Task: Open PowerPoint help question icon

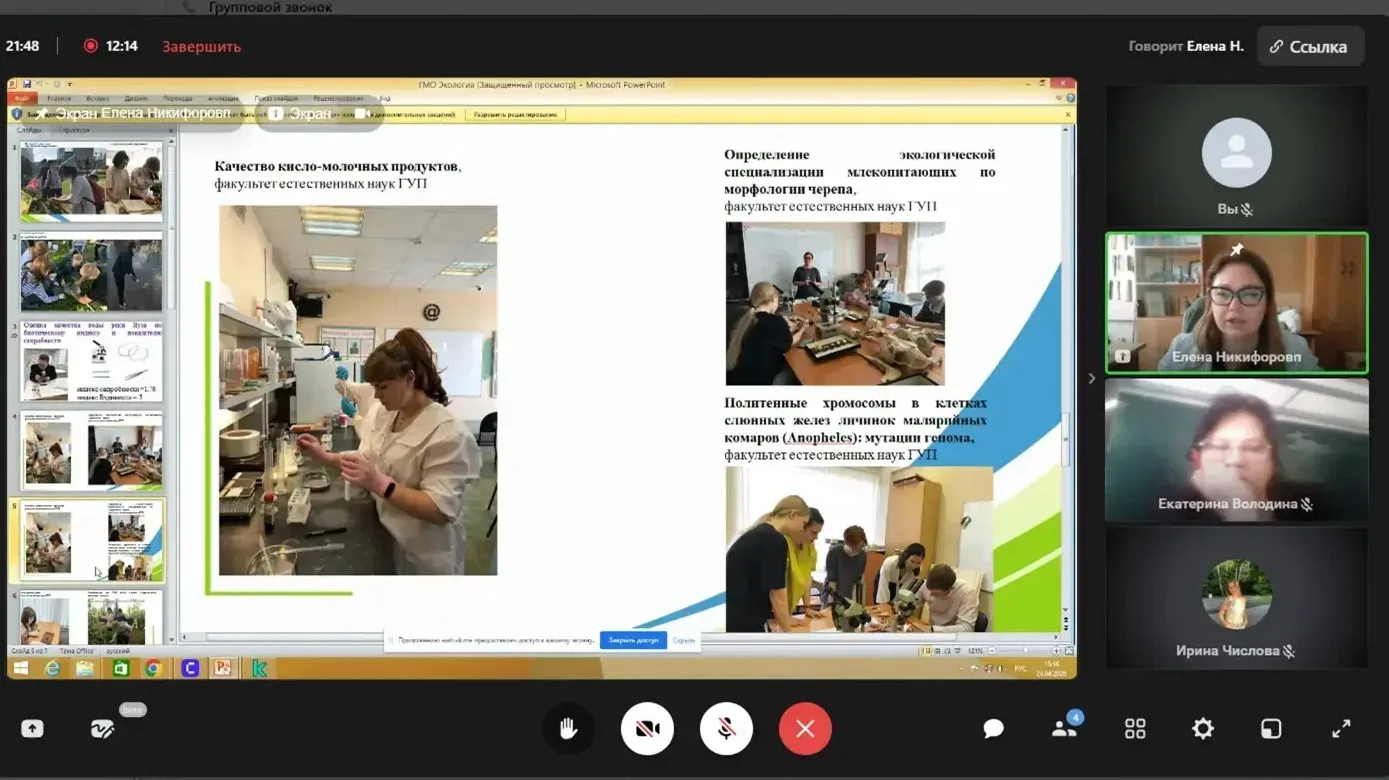Action: click(x=1070, y=98)
